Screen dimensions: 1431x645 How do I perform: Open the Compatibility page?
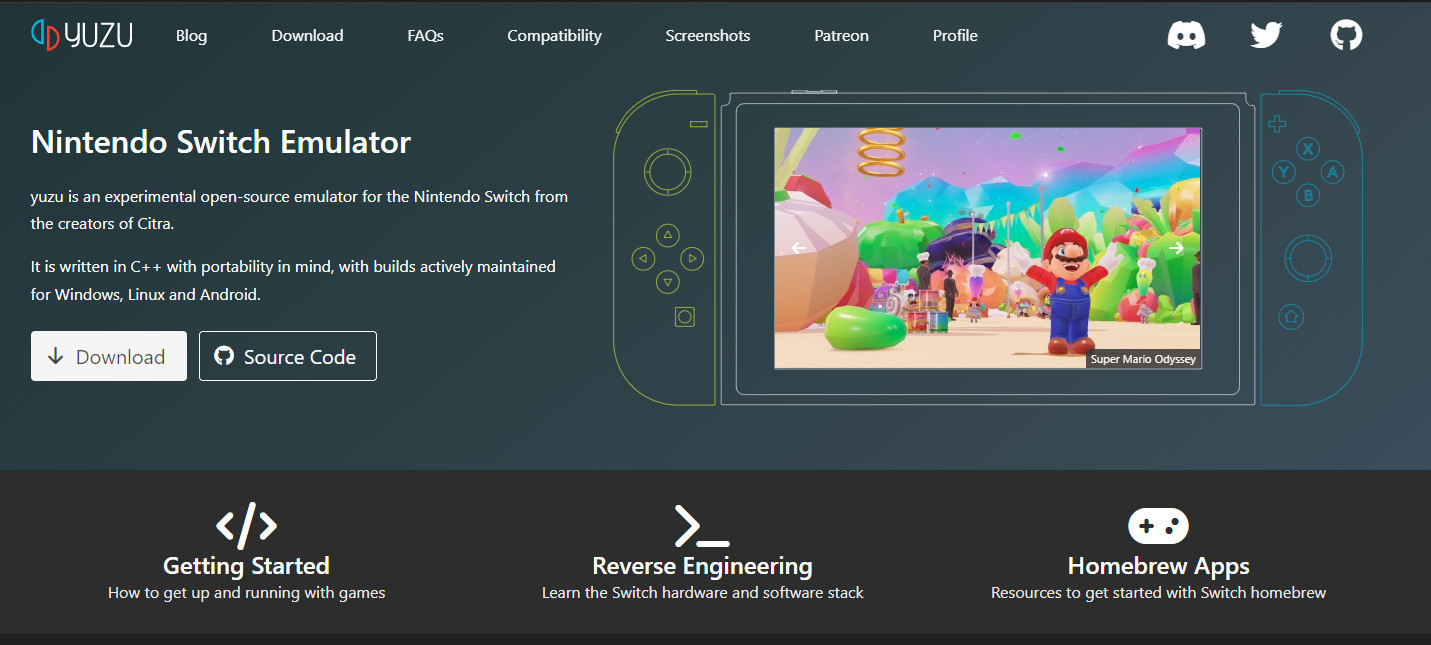[554, 35]
